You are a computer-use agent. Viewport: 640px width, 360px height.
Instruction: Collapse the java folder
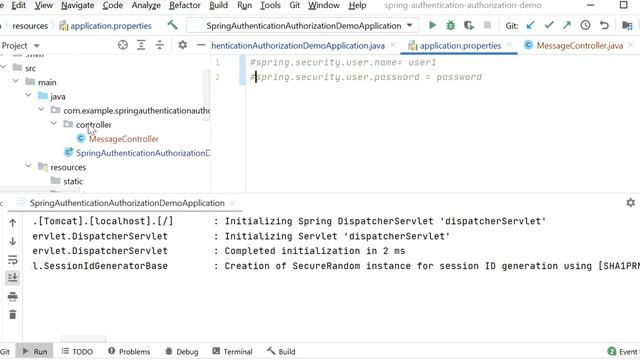pyautogui.click(x=29, y=96)
